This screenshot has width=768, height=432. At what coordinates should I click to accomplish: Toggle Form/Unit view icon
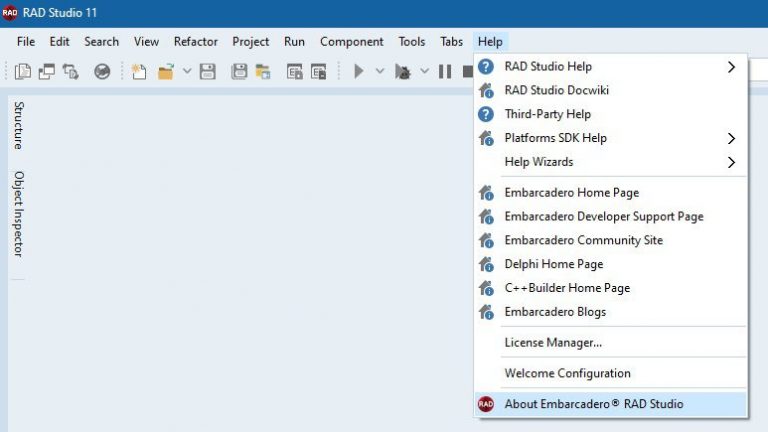click(x=71, y=72)
